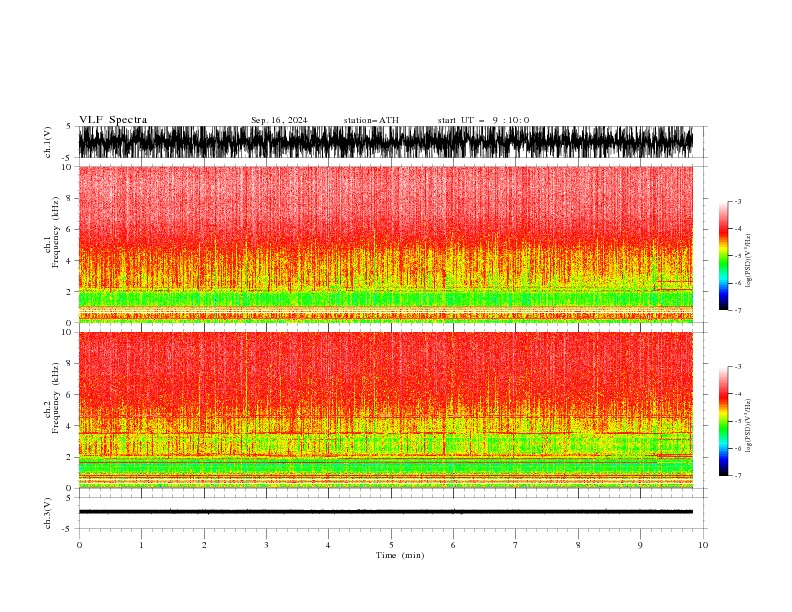This screenshot has width=792, height=612.
Task: Click the time axis tick label '5'
Action: coord(391,545)
